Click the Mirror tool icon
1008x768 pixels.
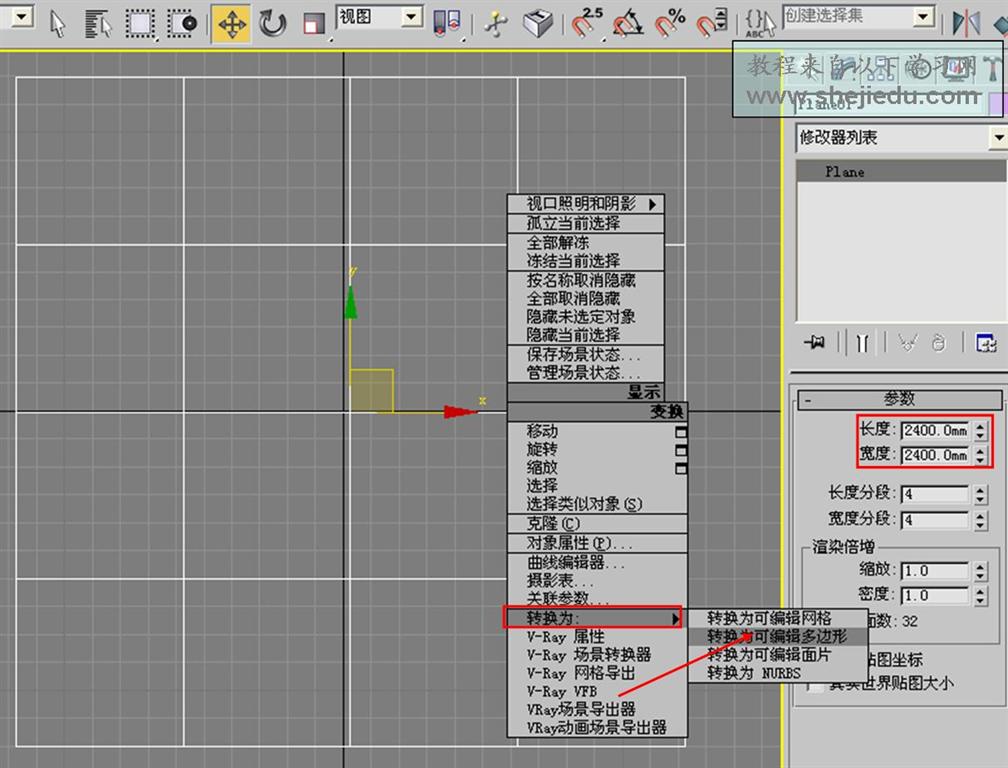(x=966, y=22)
